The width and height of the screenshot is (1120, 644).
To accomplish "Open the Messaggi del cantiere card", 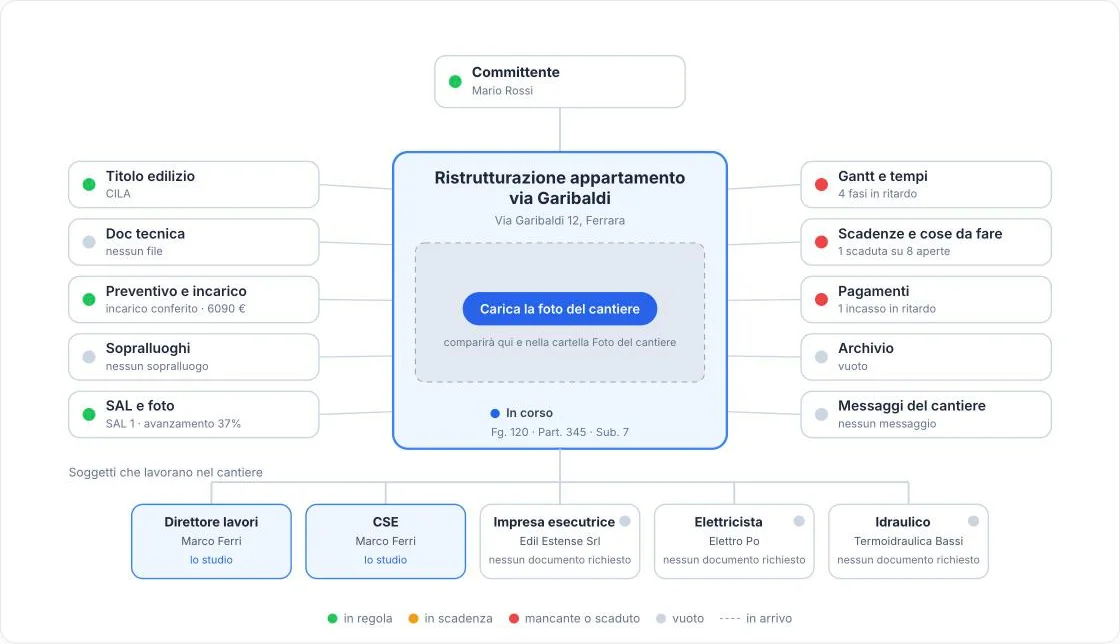I will pyautogui.click(x=926, y=414).
